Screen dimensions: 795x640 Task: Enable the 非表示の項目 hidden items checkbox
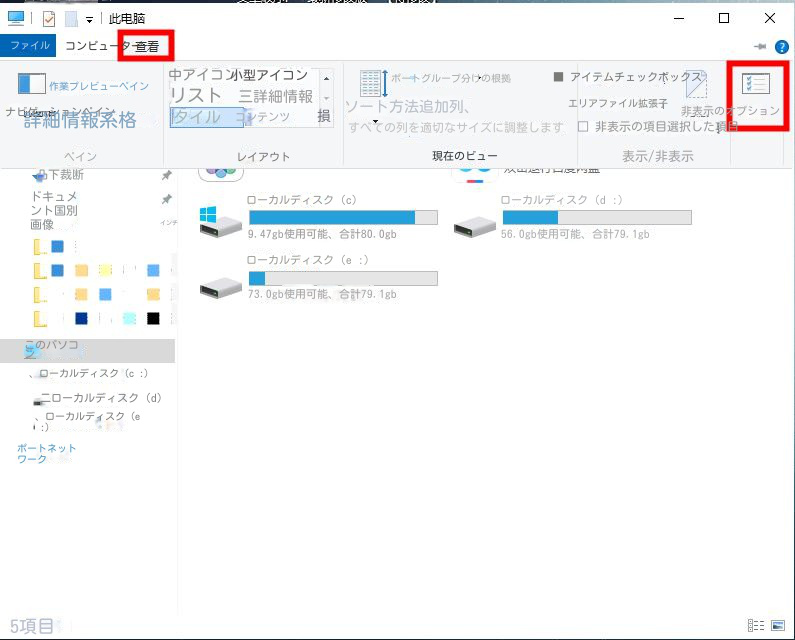583,126
